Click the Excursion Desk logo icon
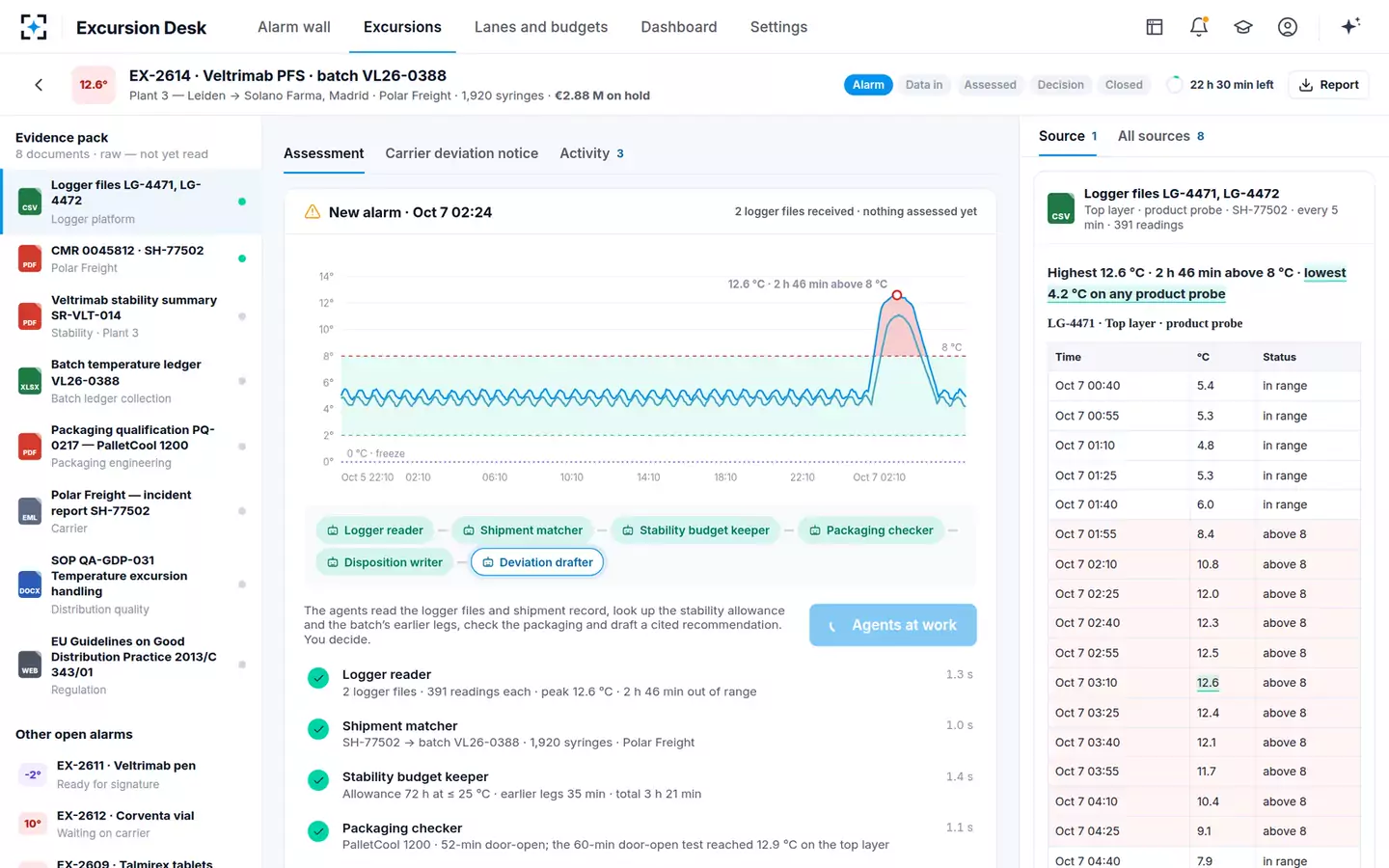 34,27
